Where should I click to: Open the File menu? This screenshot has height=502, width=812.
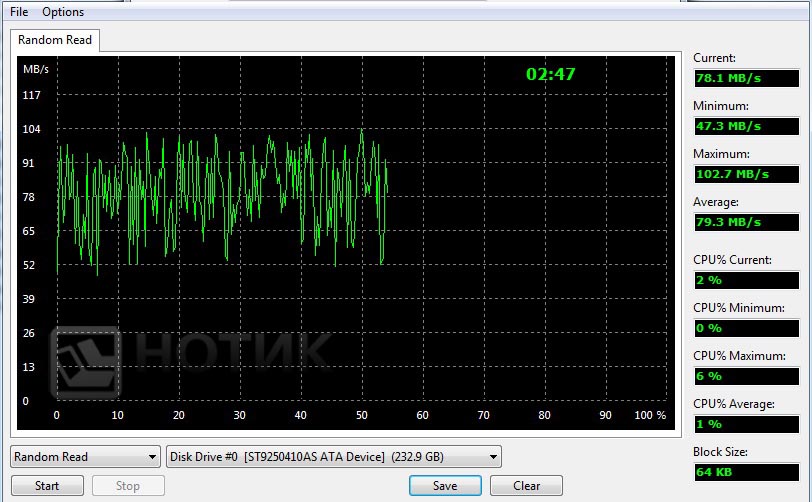(19, 12)
